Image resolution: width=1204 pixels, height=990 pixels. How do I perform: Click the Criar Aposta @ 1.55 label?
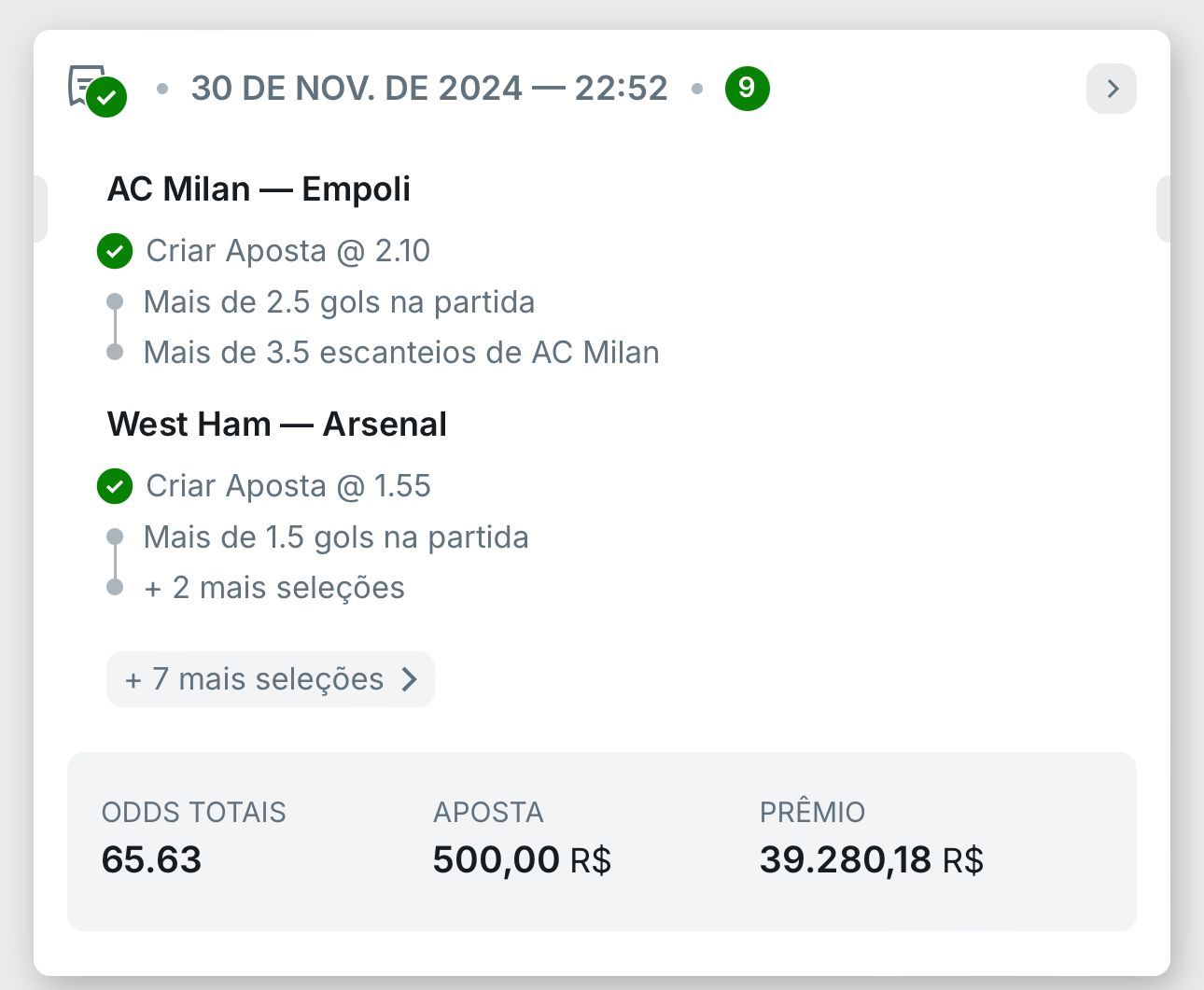288,486
